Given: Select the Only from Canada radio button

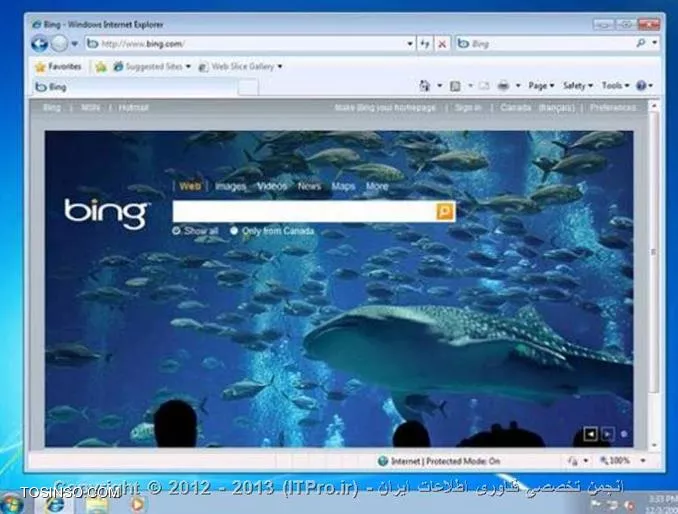Looking at the screenshot, I should [234, 231].
